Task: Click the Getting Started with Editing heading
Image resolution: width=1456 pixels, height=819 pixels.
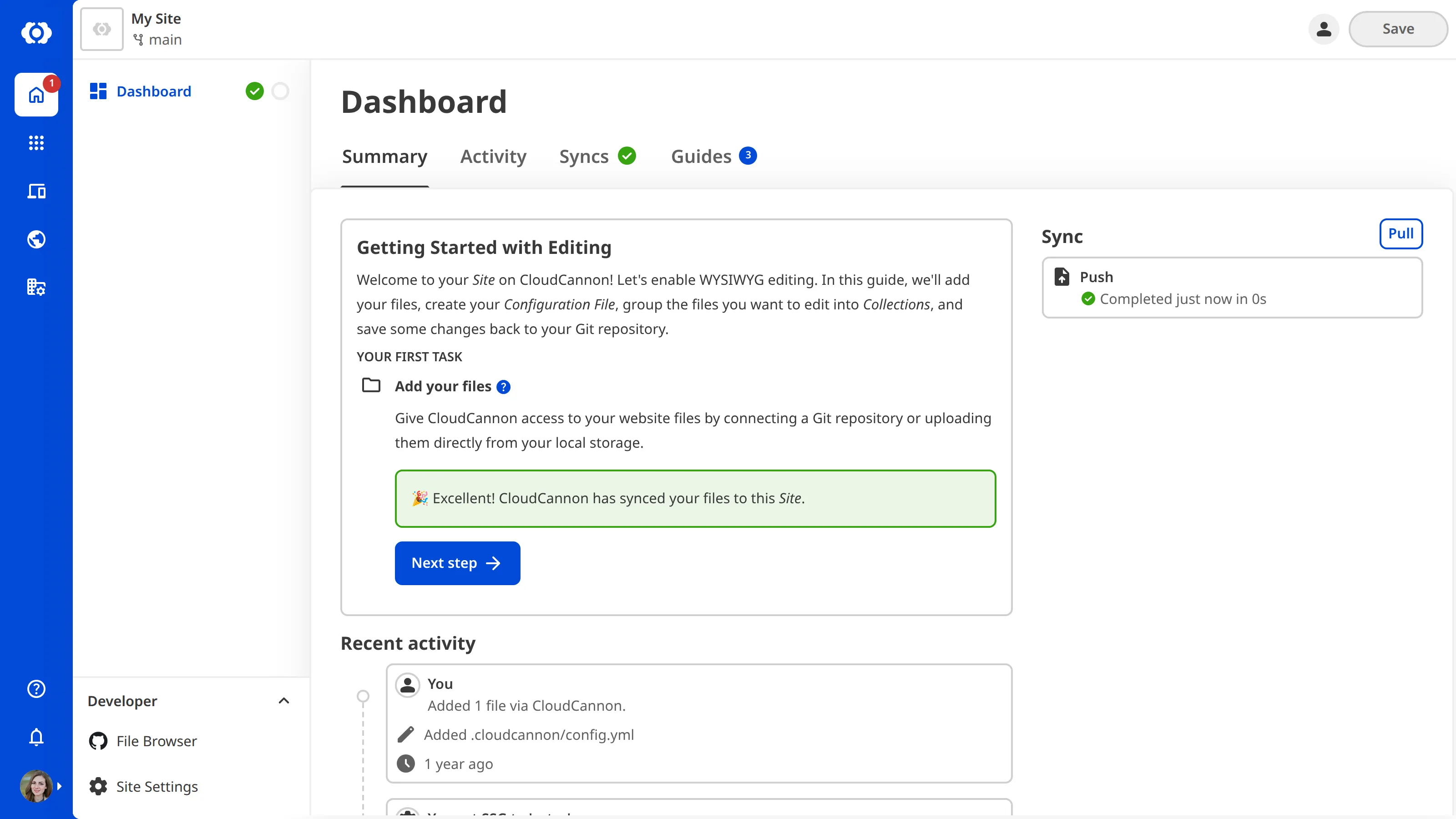Action: click(485, 248)
